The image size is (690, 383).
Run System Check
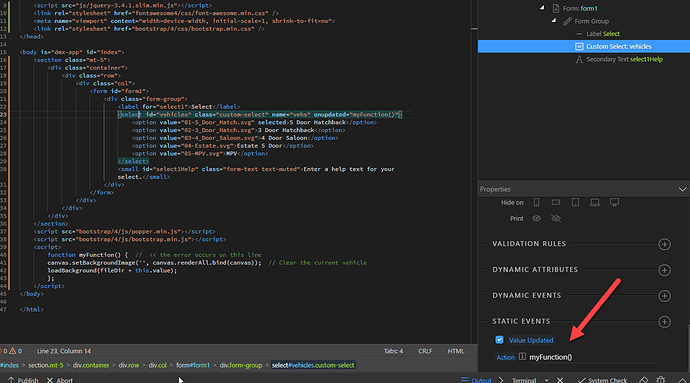602,380
